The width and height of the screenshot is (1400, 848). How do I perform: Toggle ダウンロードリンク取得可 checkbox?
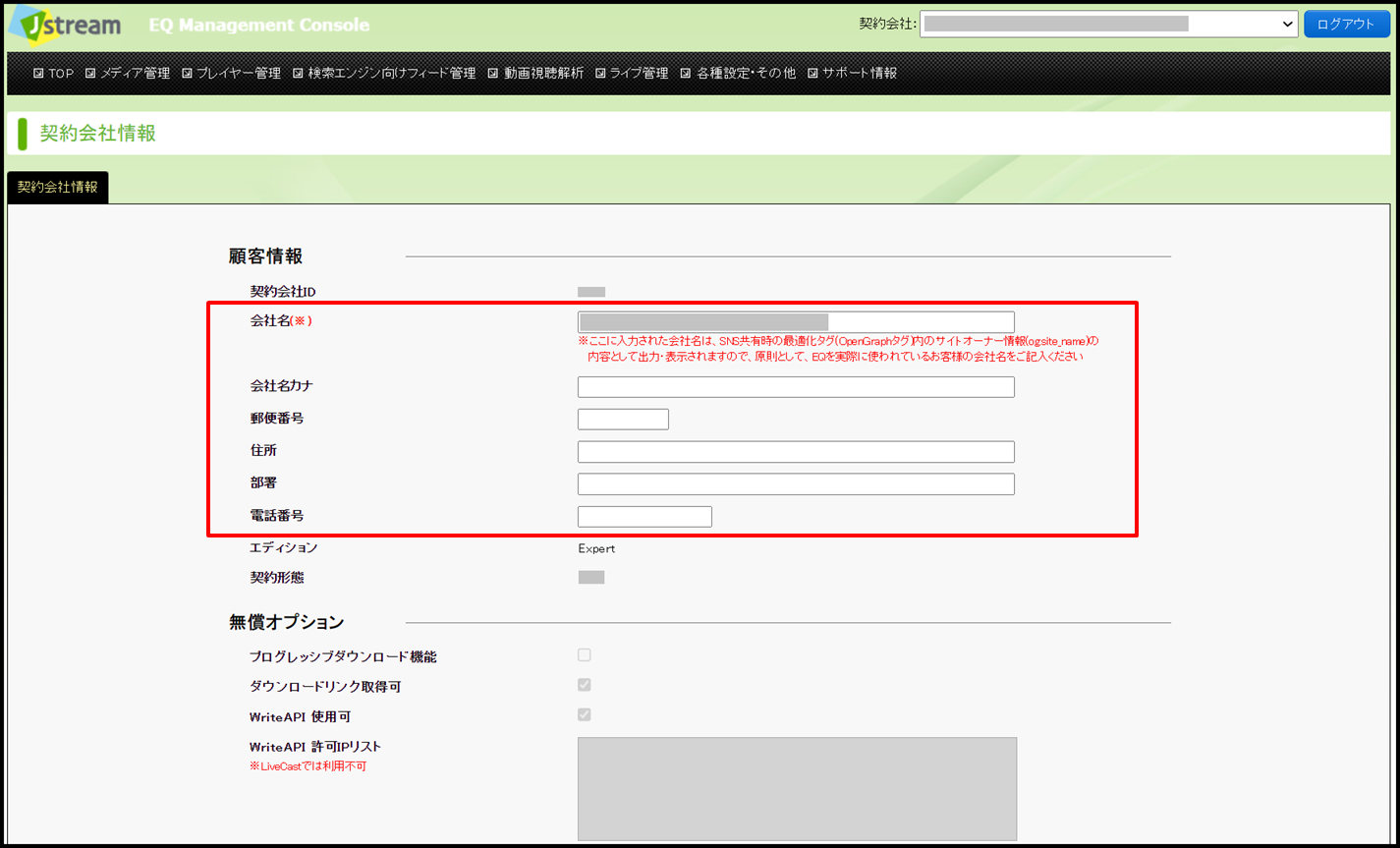pos(585,685)
